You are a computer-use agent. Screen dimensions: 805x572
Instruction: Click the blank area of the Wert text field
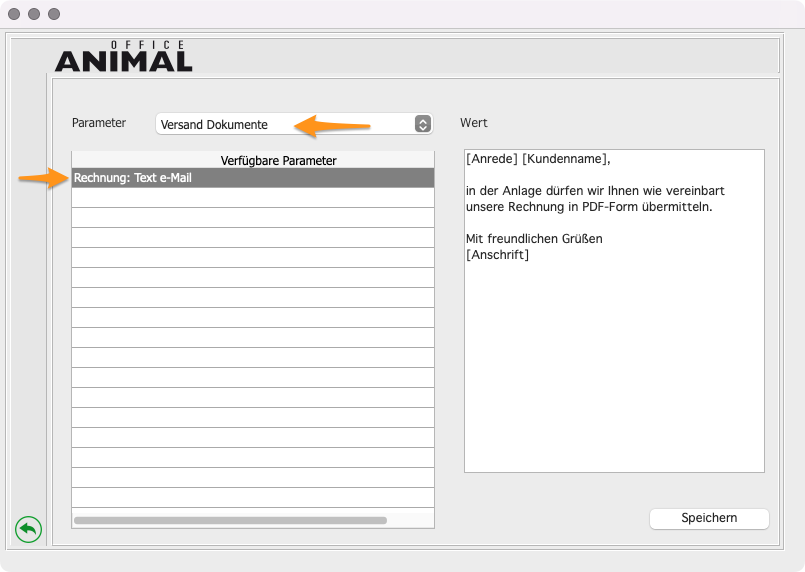tap(613, 380)
